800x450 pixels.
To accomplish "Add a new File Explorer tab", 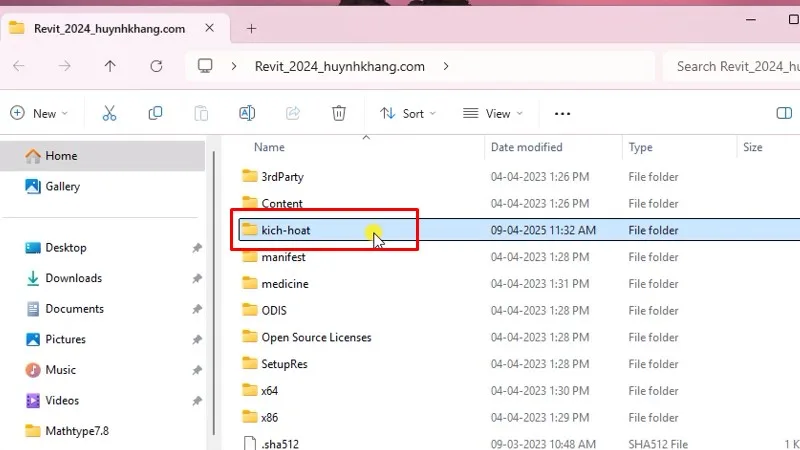I will click(x=251, y=28).
